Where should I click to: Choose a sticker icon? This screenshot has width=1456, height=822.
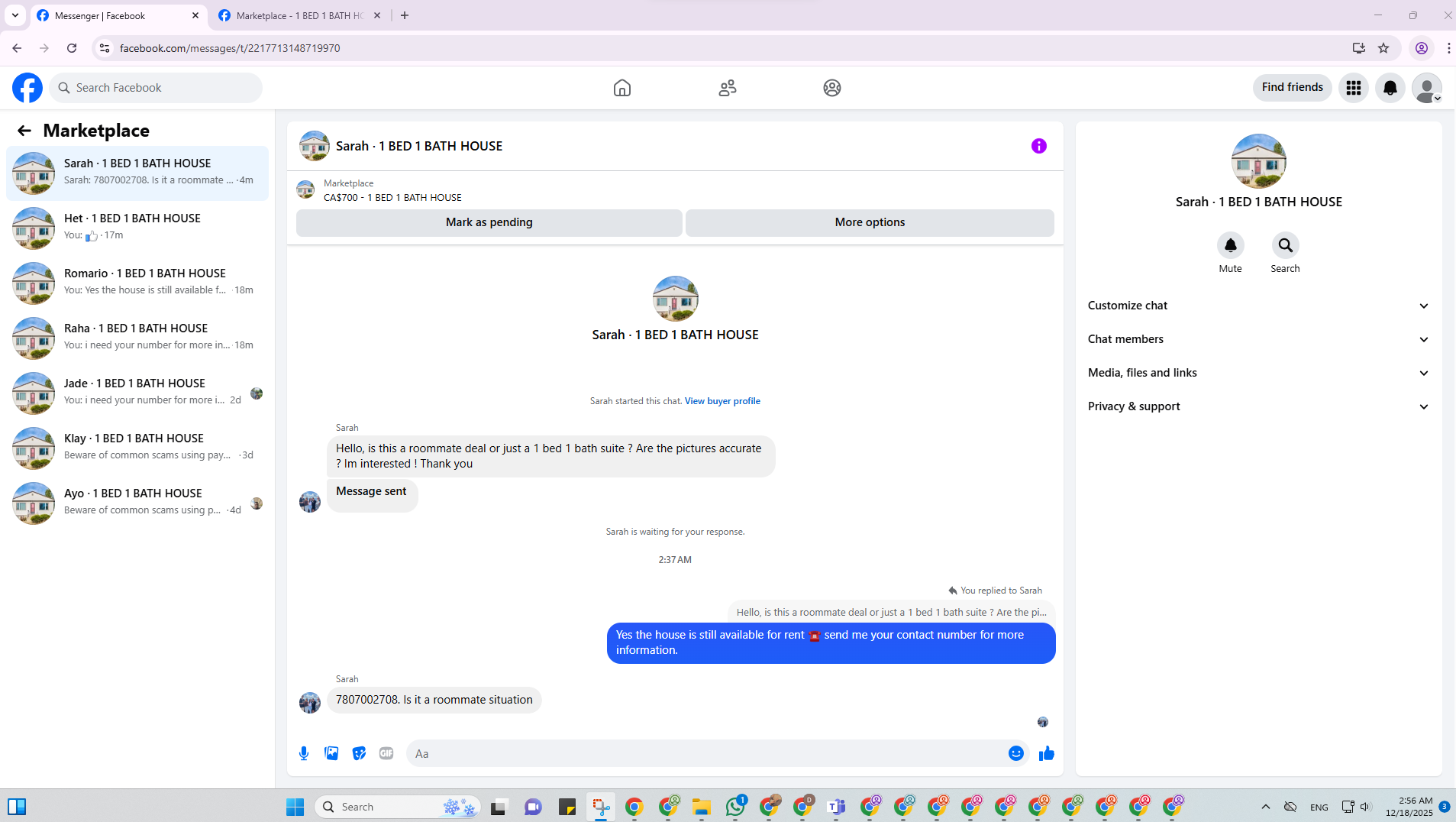(359, 753)
